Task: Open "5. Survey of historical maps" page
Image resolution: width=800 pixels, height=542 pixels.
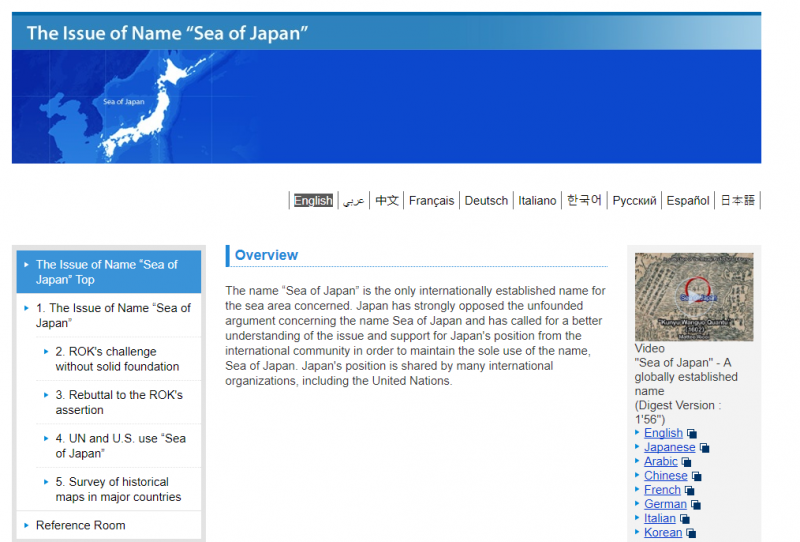Action: (x=118, y=489)
